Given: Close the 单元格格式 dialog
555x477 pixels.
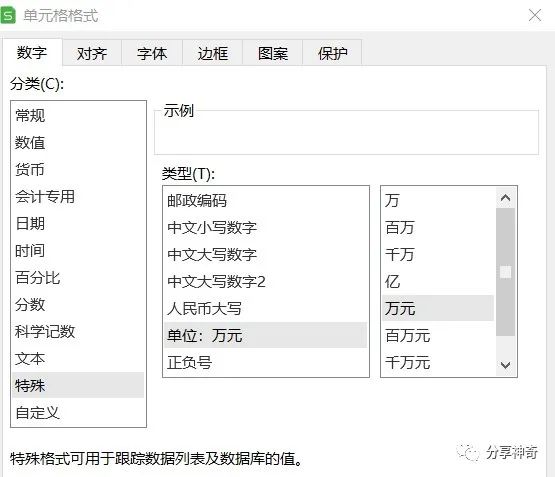Looking at the screenshot, I should coord(534,15).
